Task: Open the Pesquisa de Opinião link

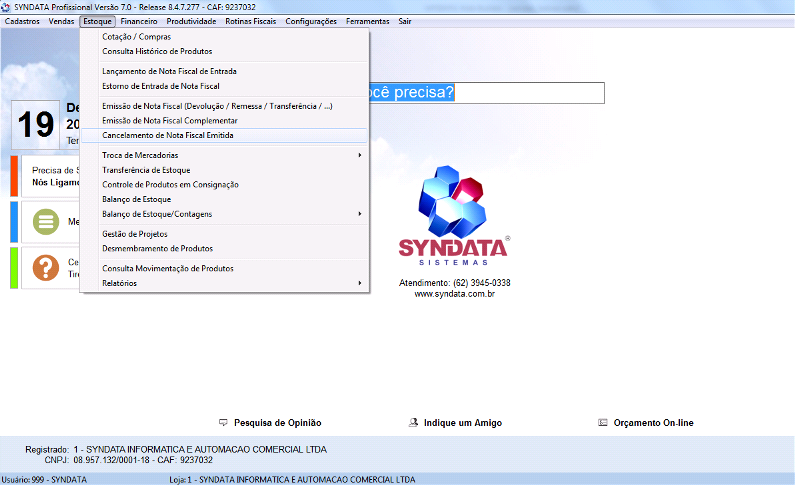Action: click(277, 423)
